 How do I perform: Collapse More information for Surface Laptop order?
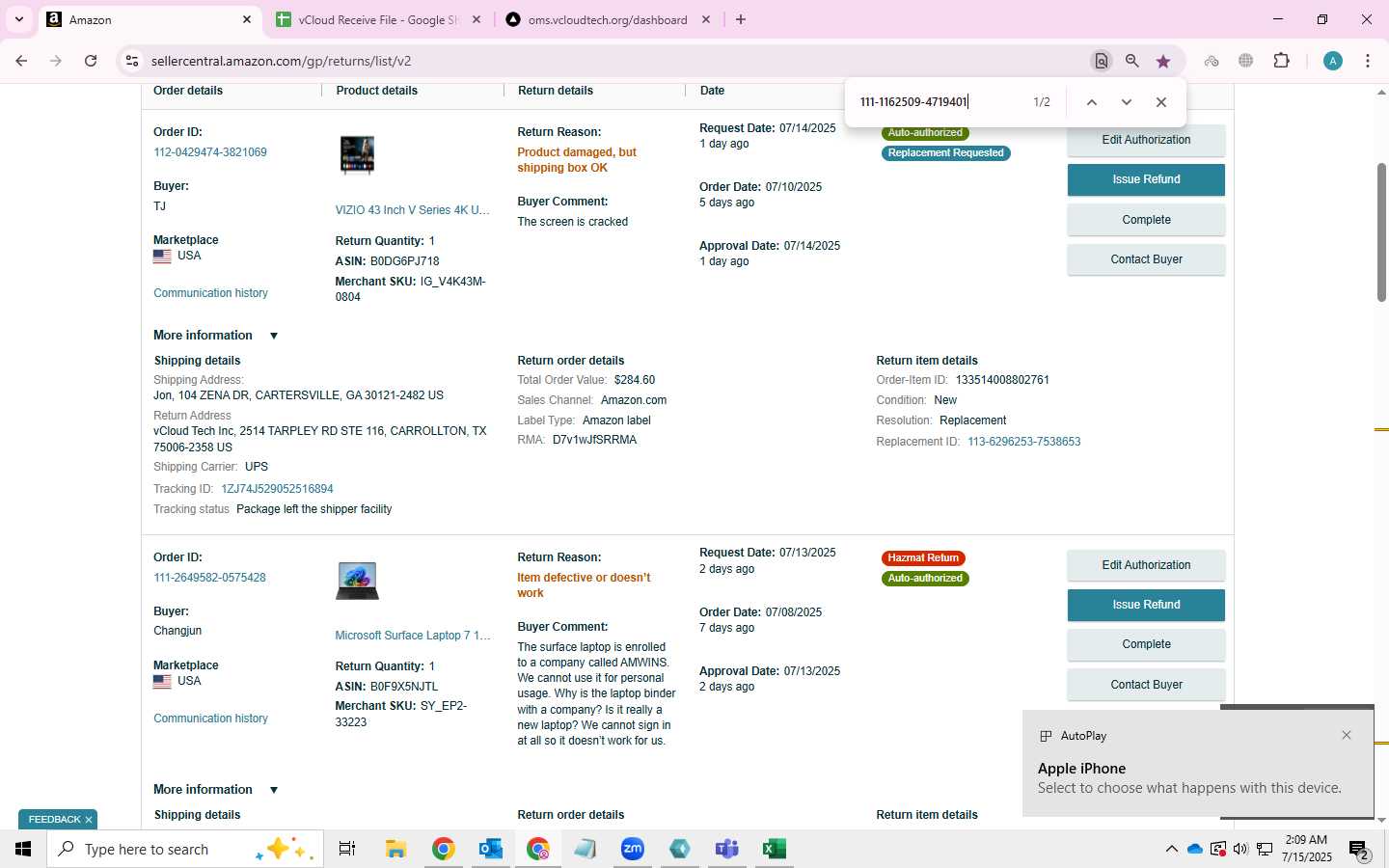(x=216, y=790)
